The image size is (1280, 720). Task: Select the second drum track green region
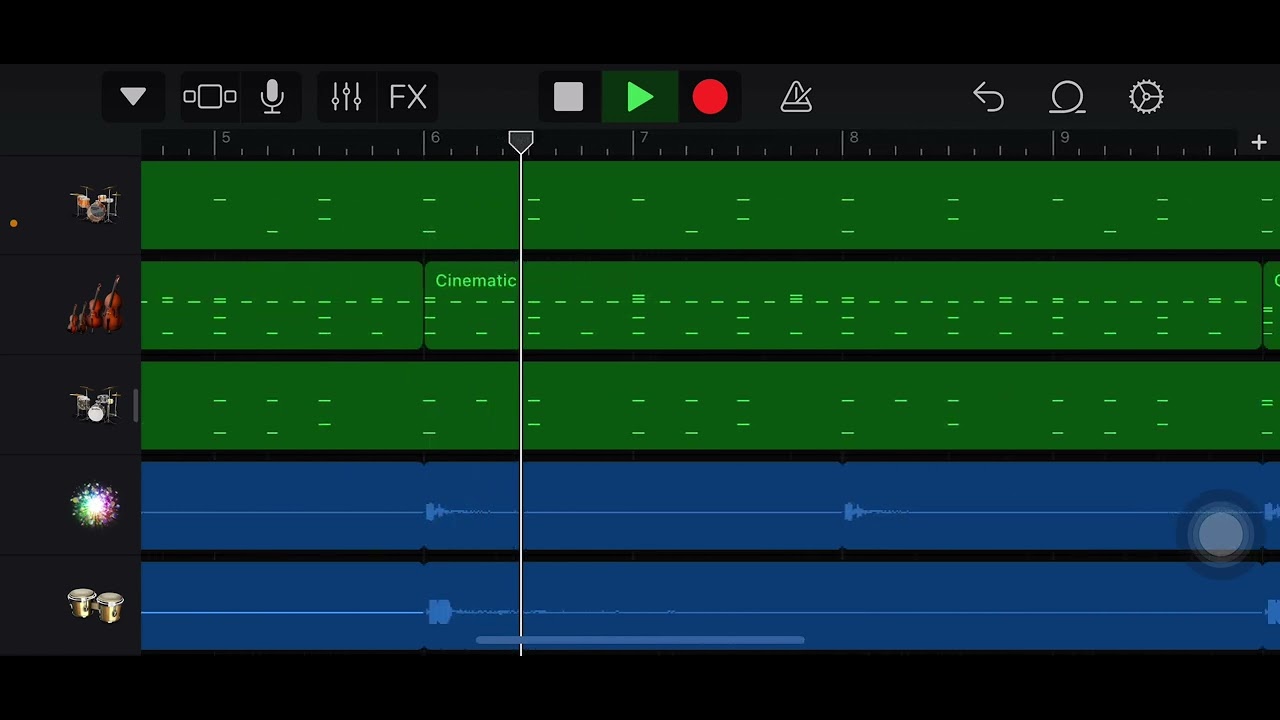coord(710,405)
